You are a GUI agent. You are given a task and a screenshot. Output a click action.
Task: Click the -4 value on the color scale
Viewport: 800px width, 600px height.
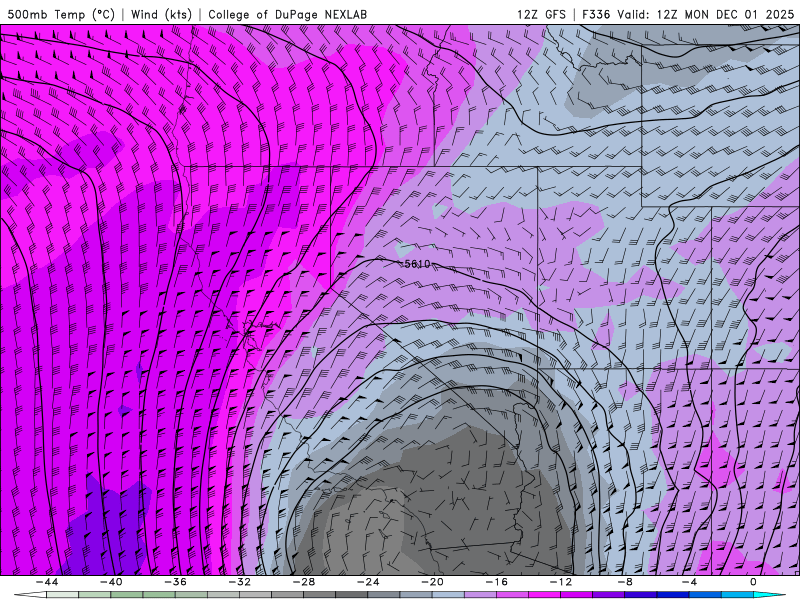pyautogui.click(x=689, y=582)
